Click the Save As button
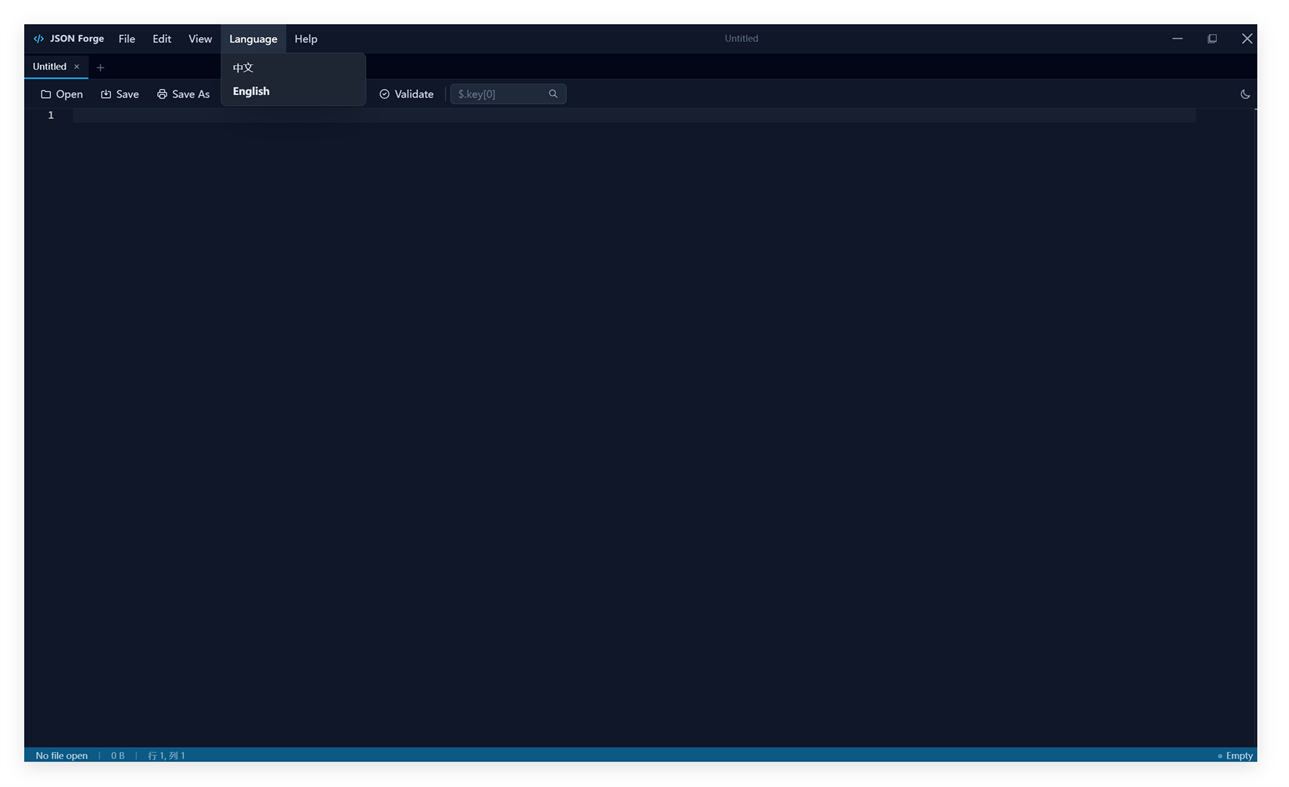The height and width of the screenshot is (787, 1289). [x=183, y=94]
